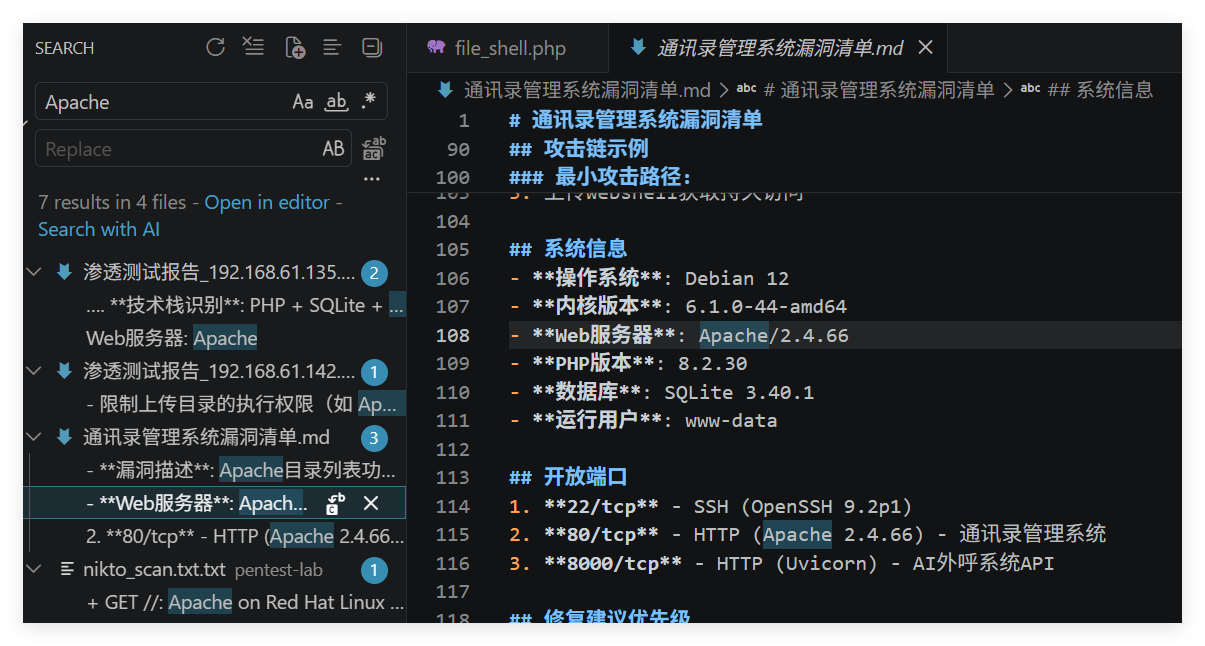The height and width of the screenshot is (646, 1205).
Task: Click match count badge 3 on 通讯录管理系统漏洞清单.md
Action: [374, 438]
